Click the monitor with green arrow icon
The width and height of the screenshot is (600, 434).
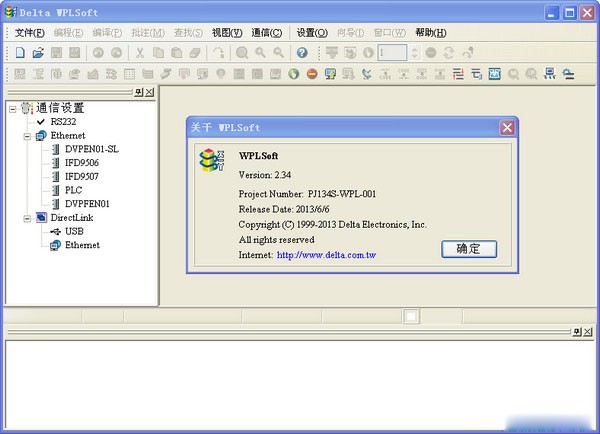point(330,73)
